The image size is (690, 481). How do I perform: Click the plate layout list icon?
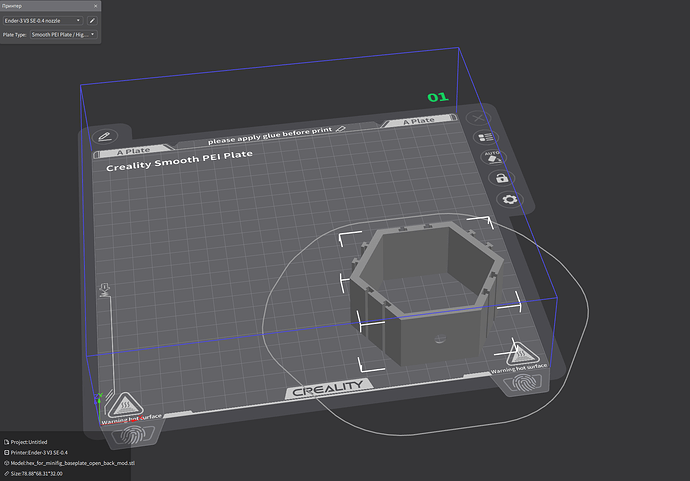[486, 137]
